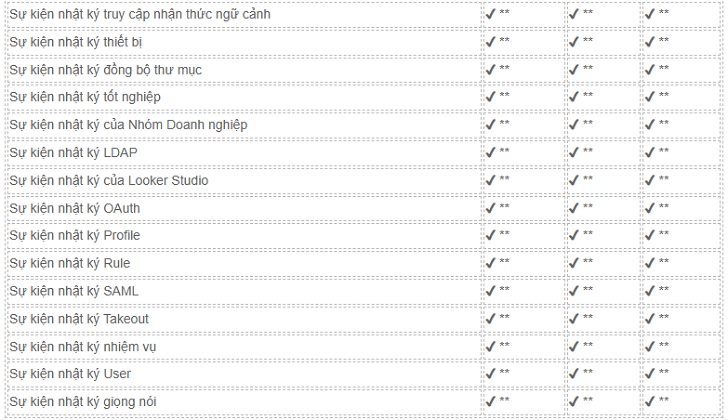
Task: Click third-column checkmark in User log row
Action: coord(650,374)
